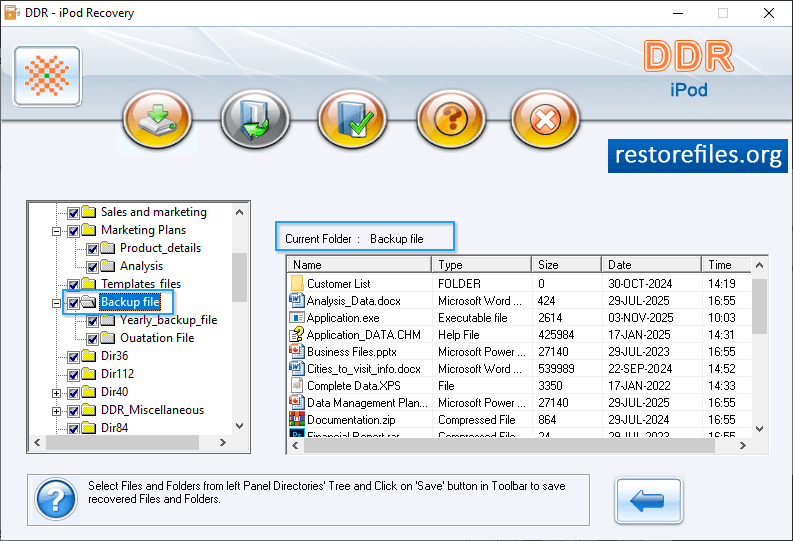Click the Customer List folder icon
This screenshot has width=793, height=541.
tap(297, 283)
